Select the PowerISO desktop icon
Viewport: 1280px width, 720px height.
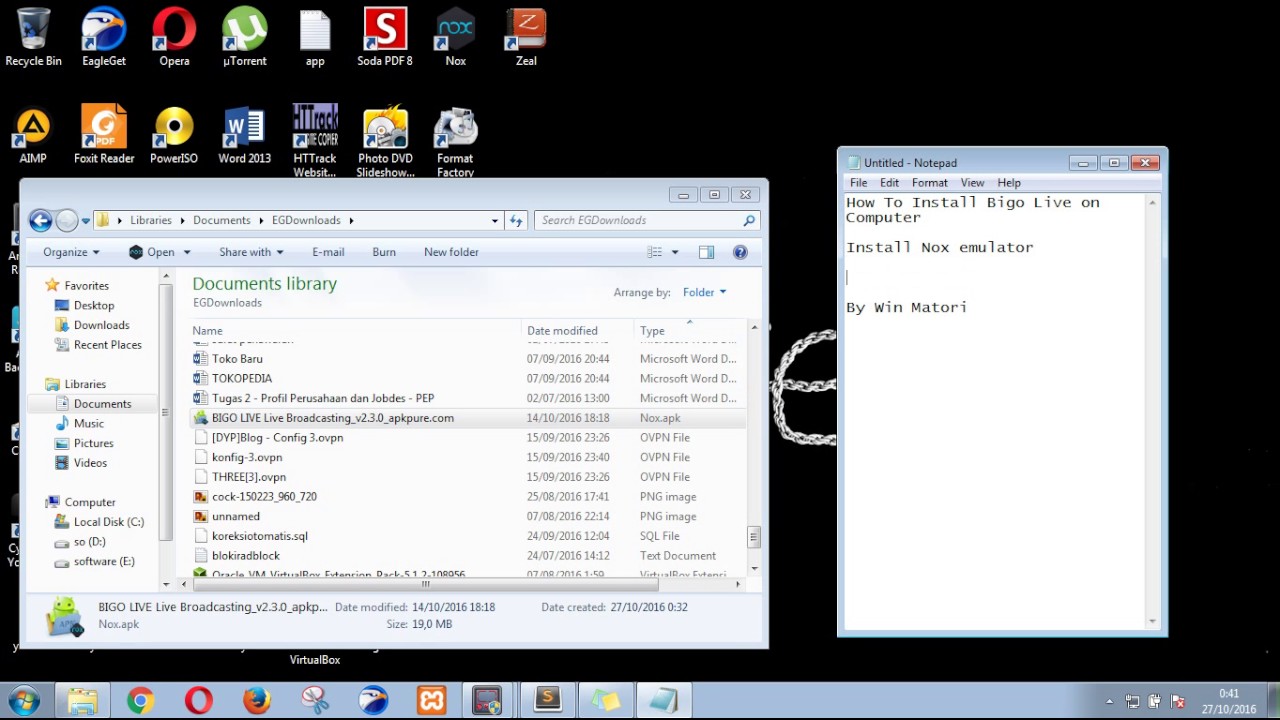[174, 134]
